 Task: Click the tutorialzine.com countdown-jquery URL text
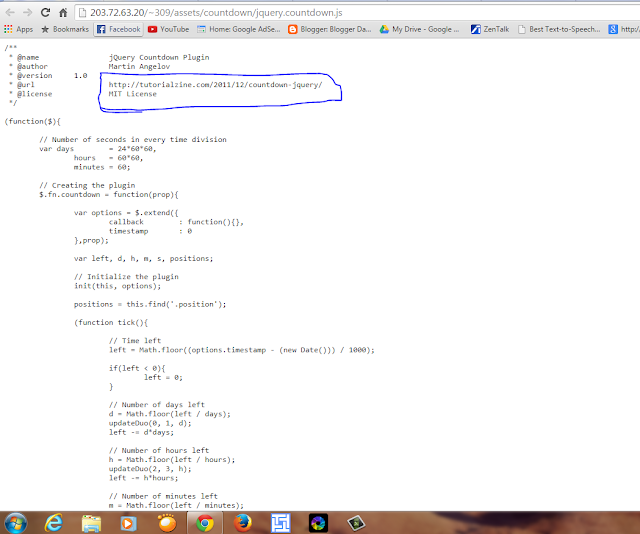pyautogui.click(x=216, y=85)
